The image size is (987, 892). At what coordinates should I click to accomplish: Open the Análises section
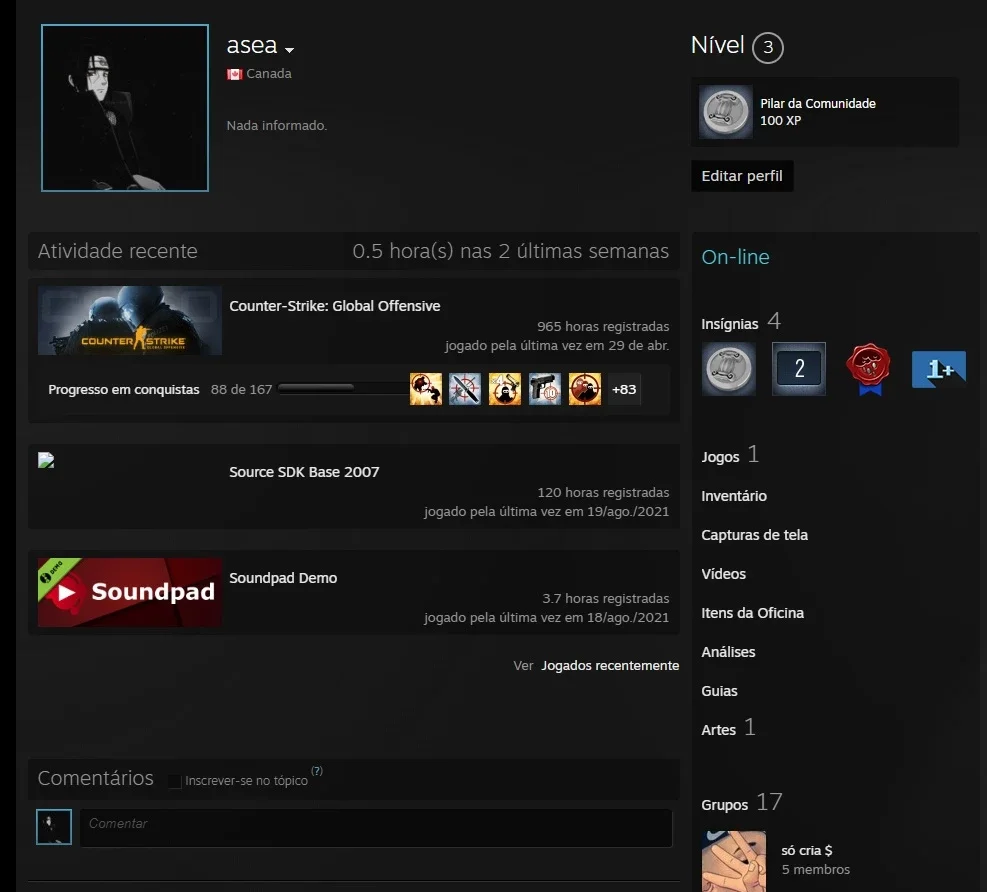[728, 652]
